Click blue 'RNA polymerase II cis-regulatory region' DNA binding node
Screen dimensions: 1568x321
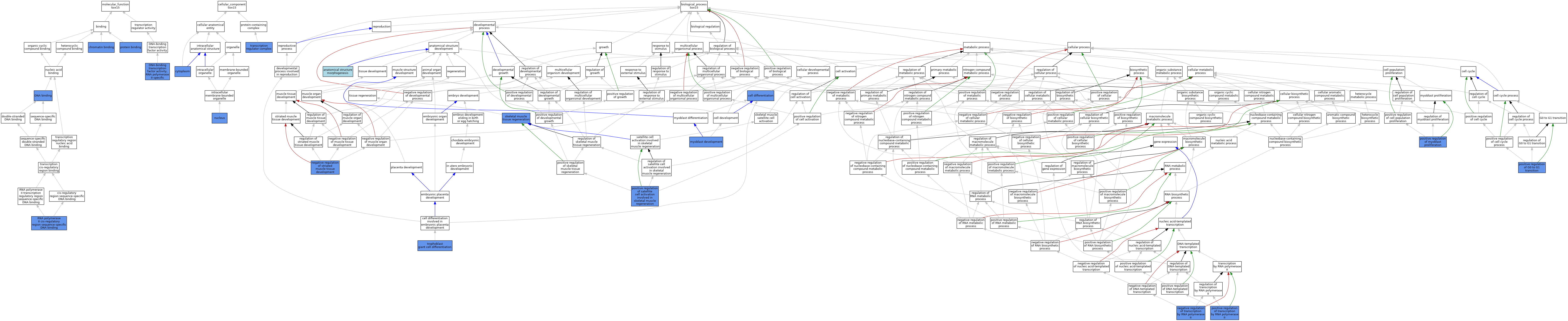click(x=49, y=223)
